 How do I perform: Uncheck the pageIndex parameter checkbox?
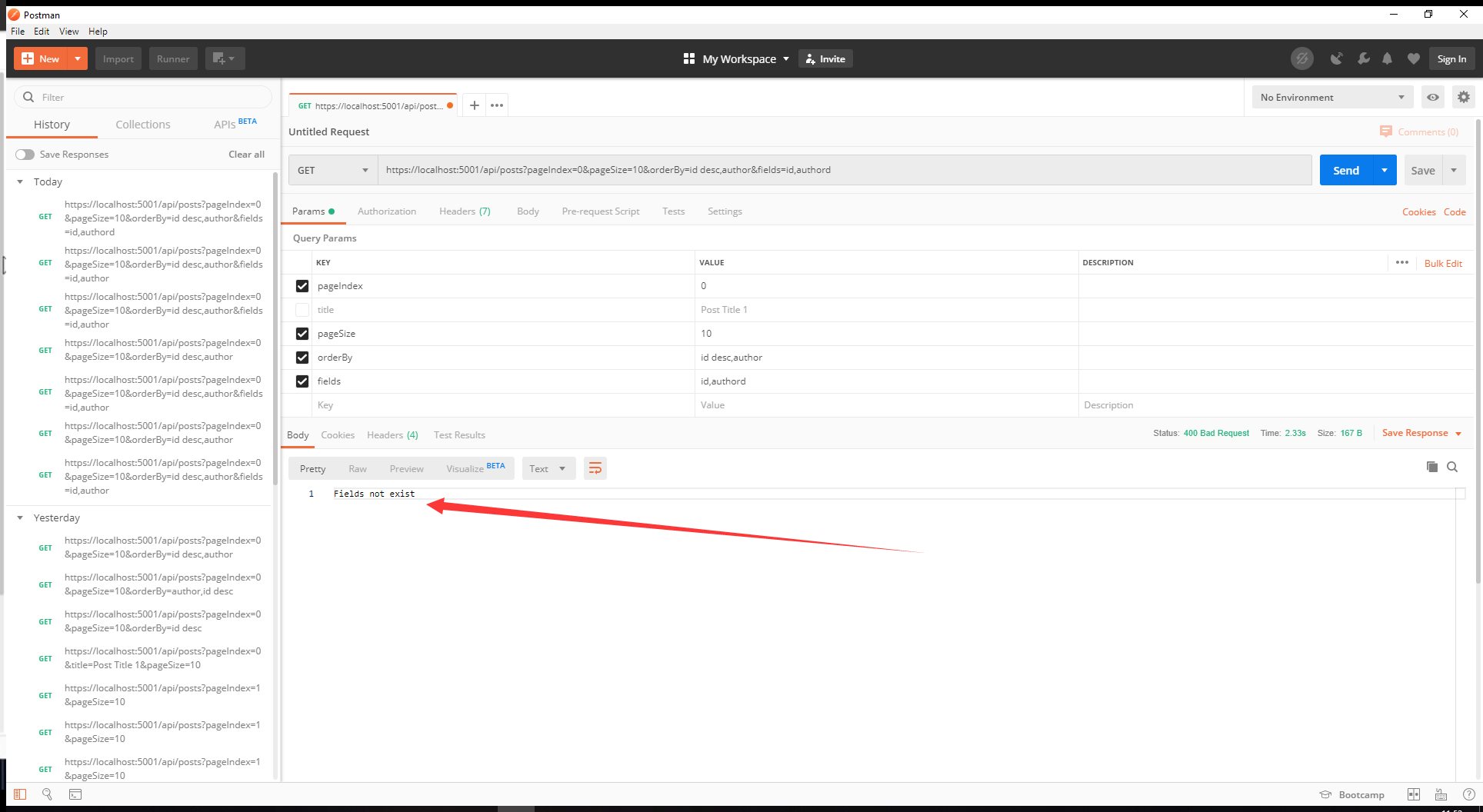(x=302, y=286)
